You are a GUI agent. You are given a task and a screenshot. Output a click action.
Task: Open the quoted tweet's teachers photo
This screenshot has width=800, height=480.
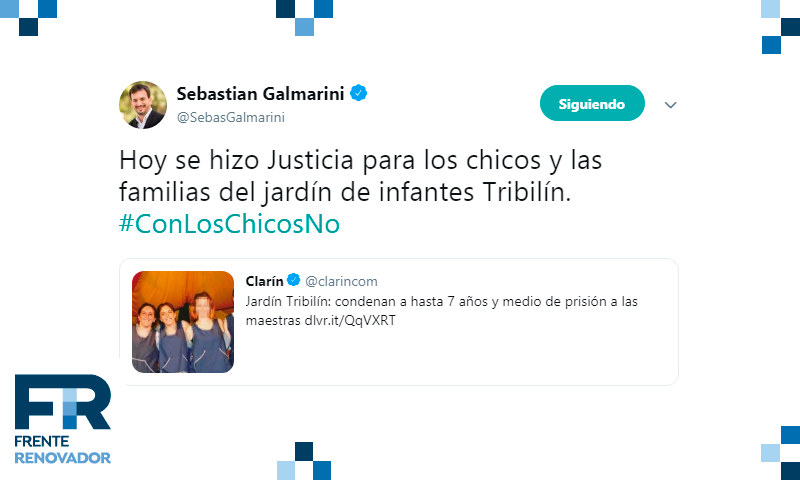tap(183, 322)
